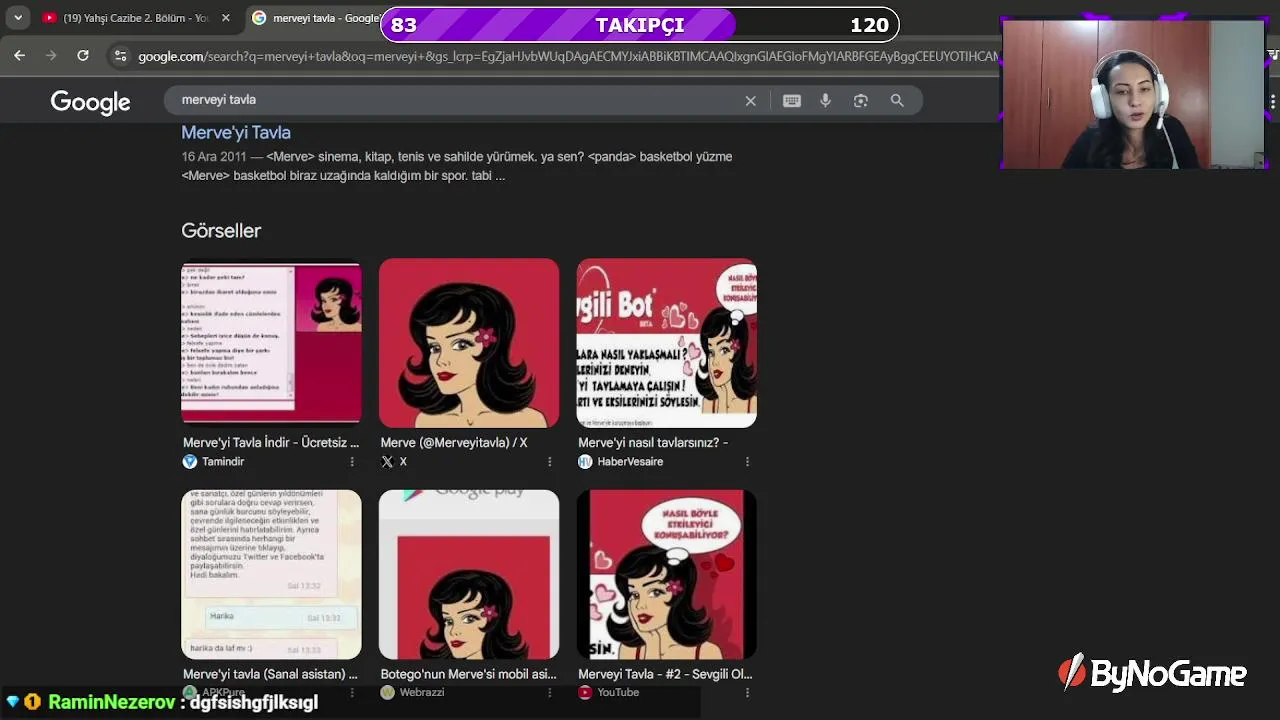Open the Sevgili Bot image thumbnail
Screen dimensions: 1280x720
click(666, 343)
